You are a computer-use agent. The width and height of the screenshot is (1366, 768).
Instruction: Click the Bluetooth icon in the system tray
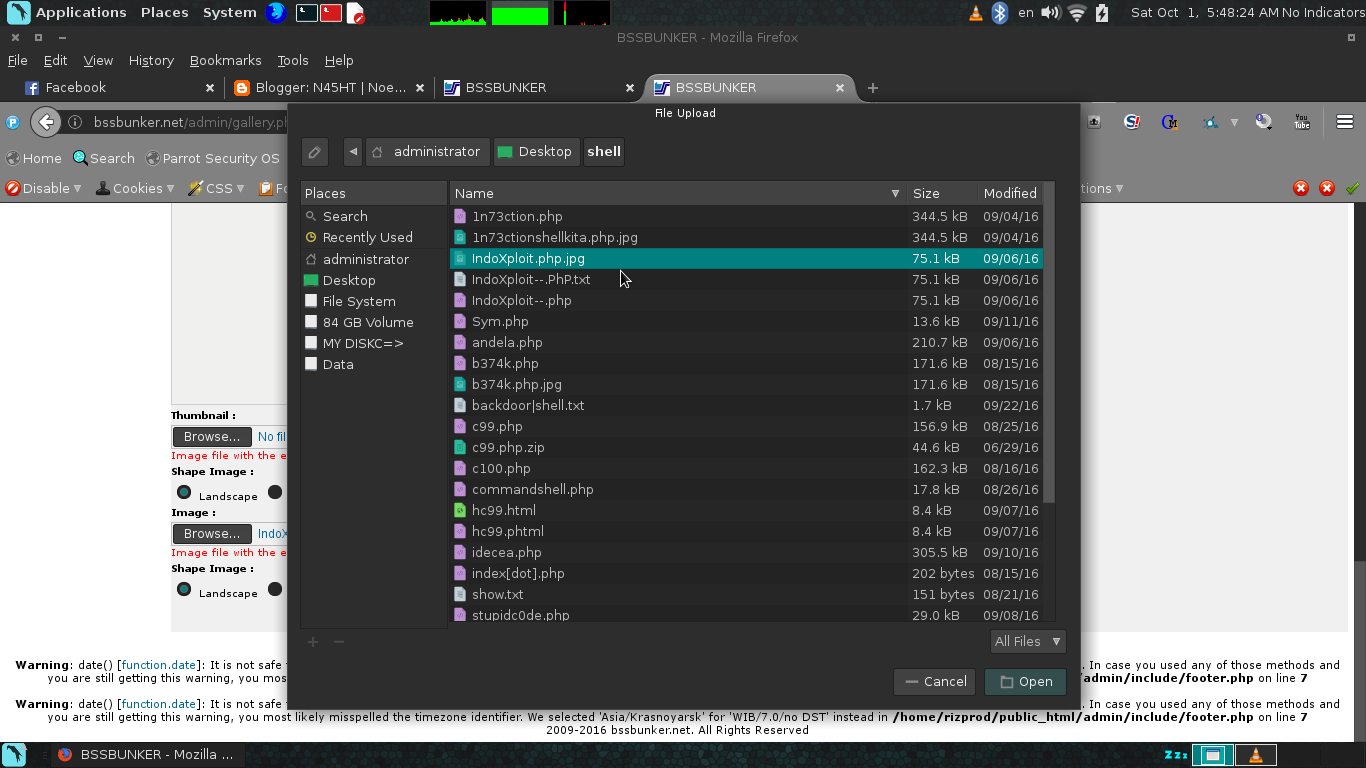(x=998, y=12)
